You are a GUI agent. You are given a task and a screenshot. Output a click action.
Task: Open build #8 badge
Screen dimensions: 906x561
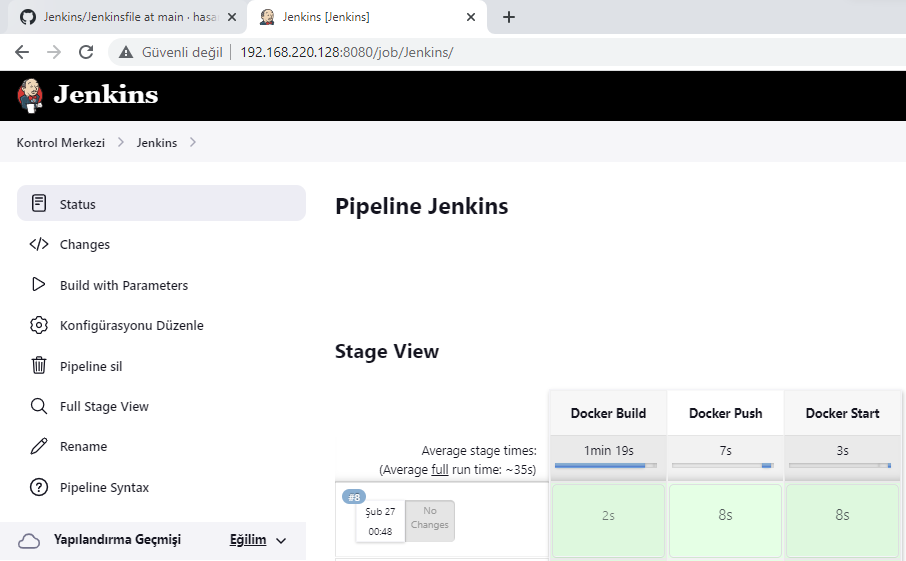coord(354,497)
